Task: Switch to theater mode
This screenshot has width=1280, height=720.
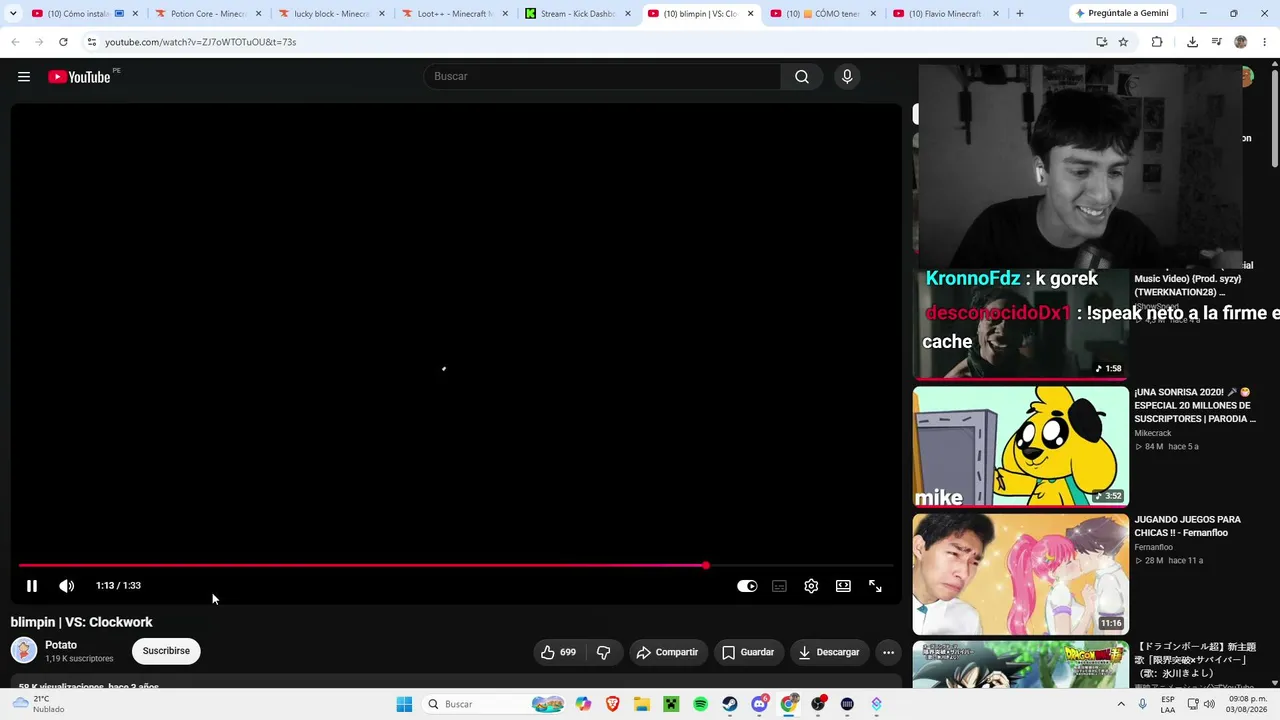Action: pyautogui.click(x=843, y=586)
